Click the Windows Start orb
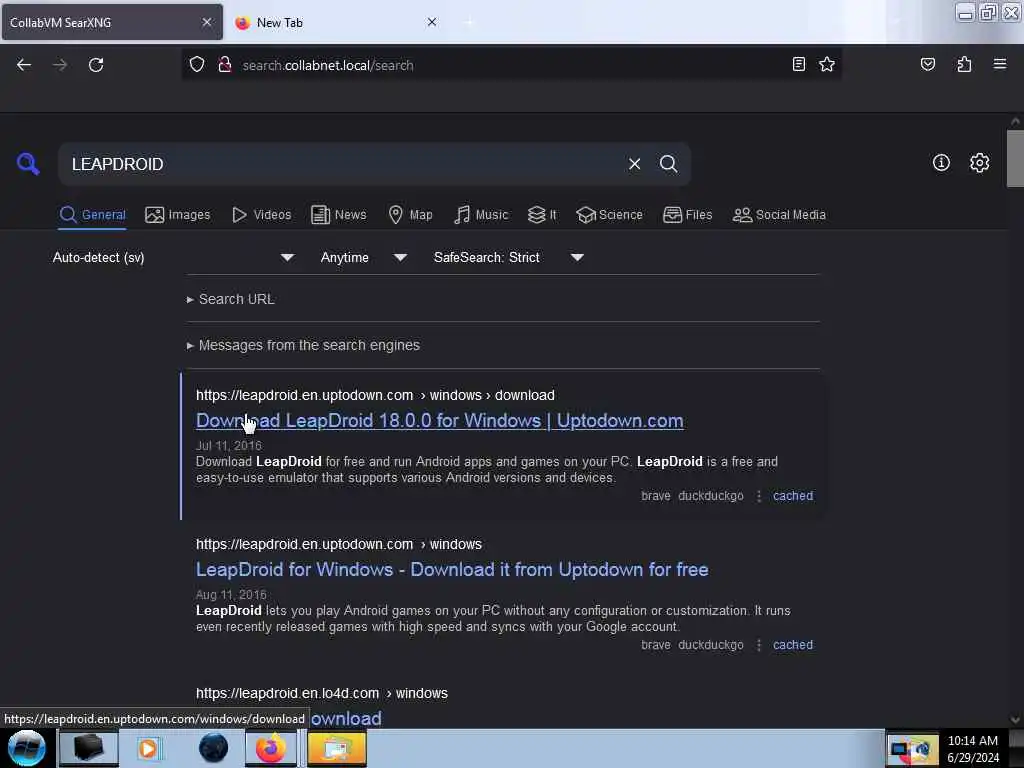1024x768 pixels. (x=27, y=748)
